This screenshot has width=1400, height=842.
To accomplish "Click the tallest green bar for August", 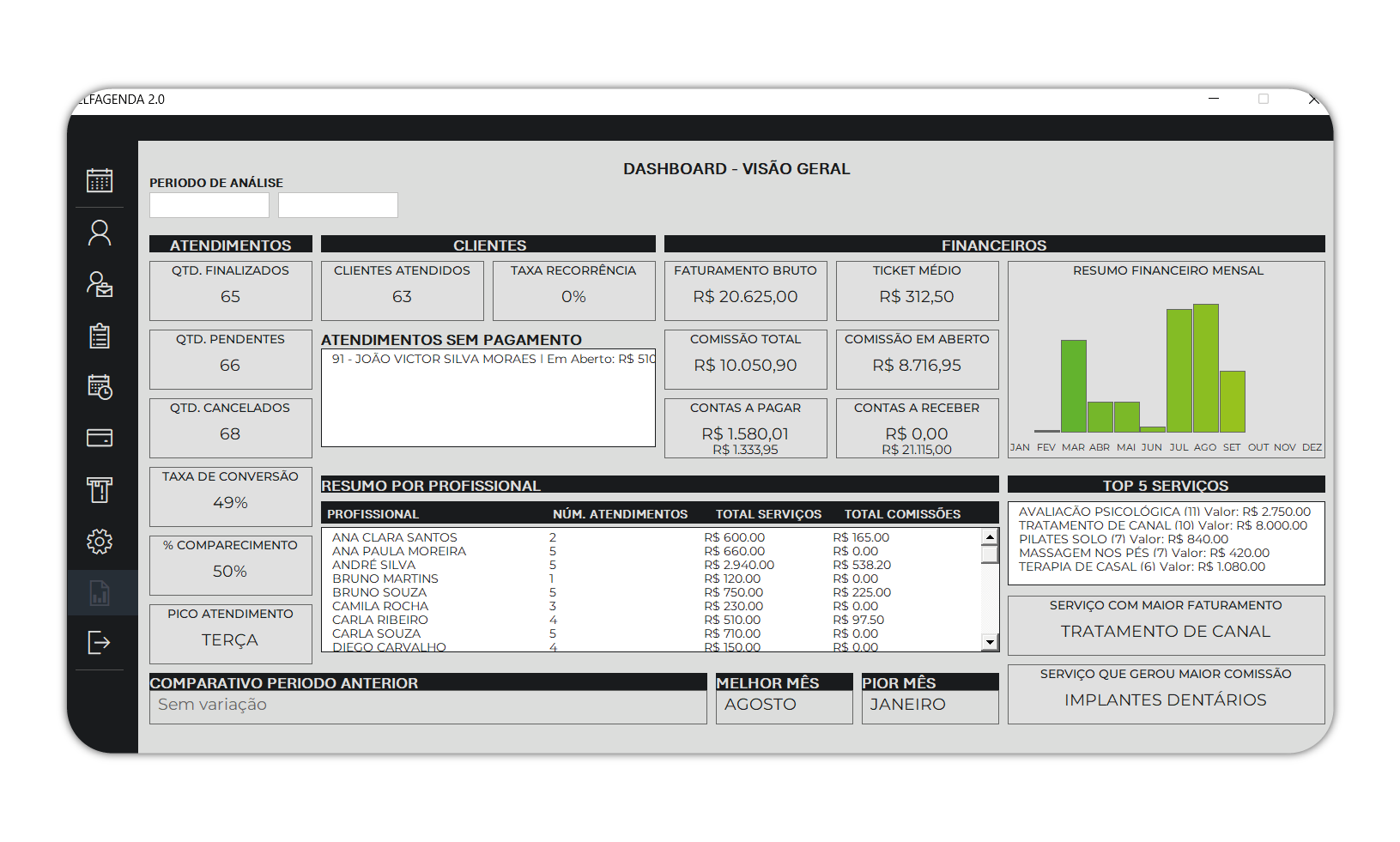I will (x=1205, y=368).
